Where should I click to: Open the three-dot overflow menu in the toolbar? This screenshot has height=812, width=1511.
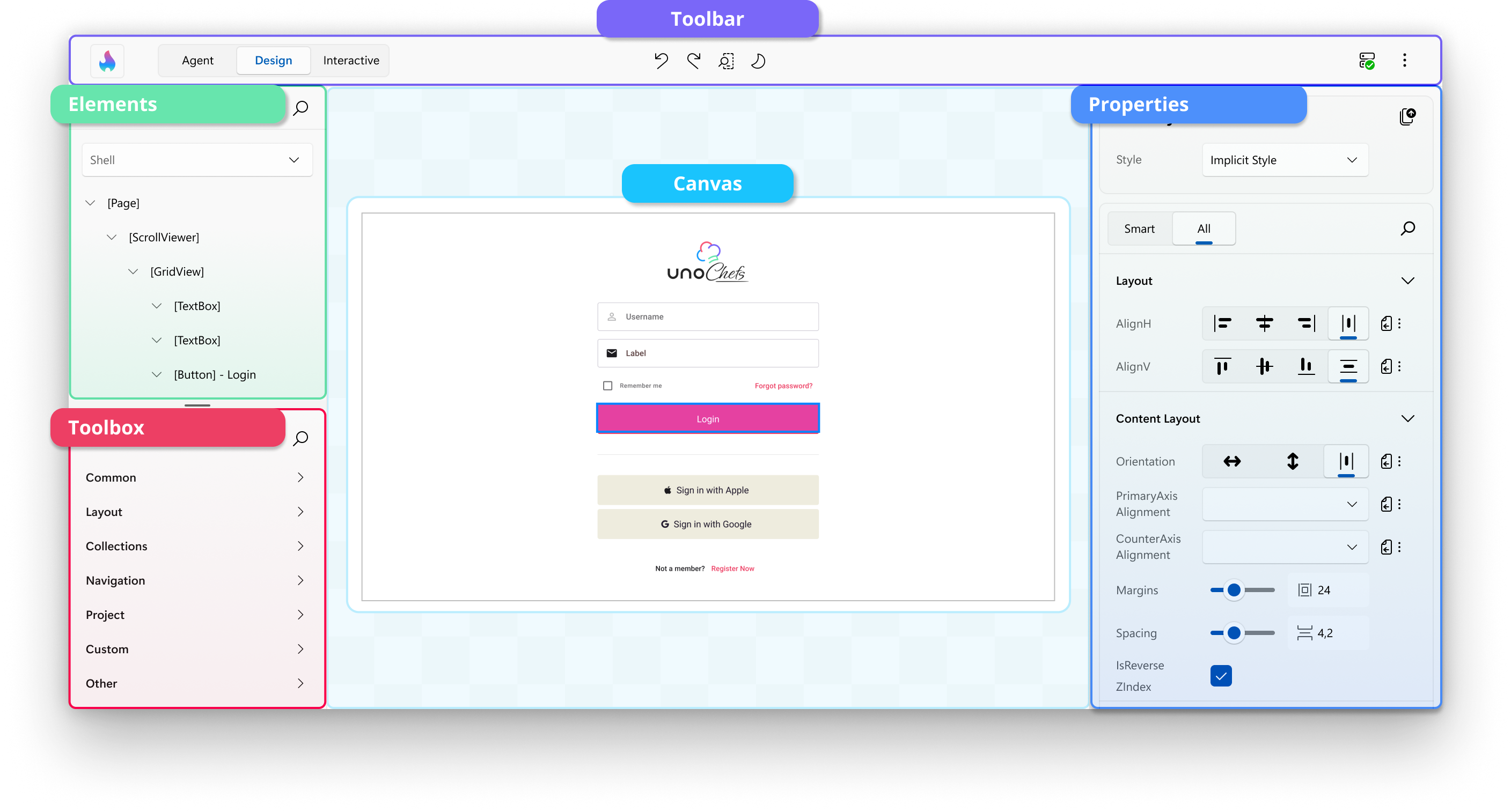[1405, 61]
